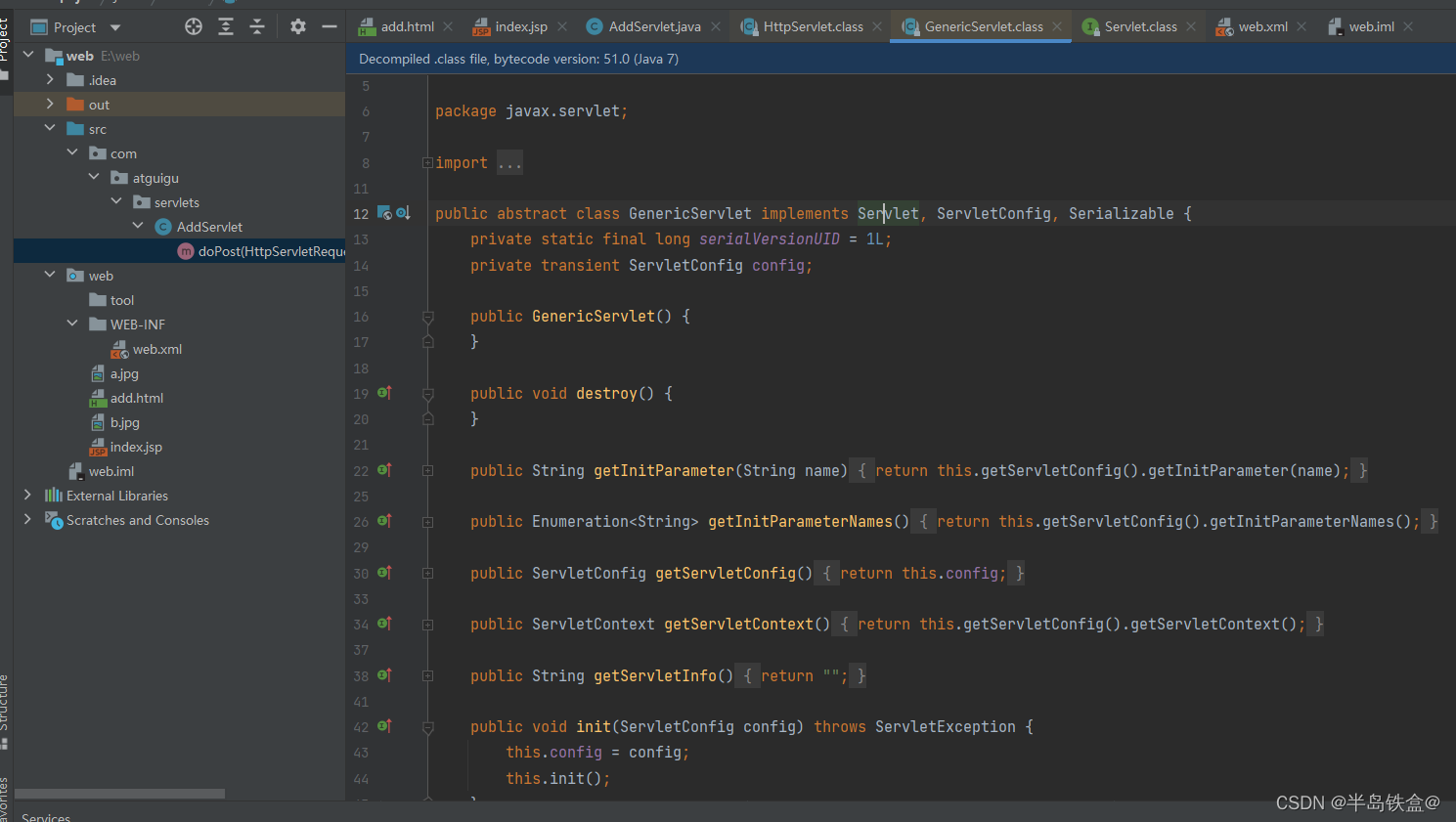Collapse the servlets package

pos(116,202)
